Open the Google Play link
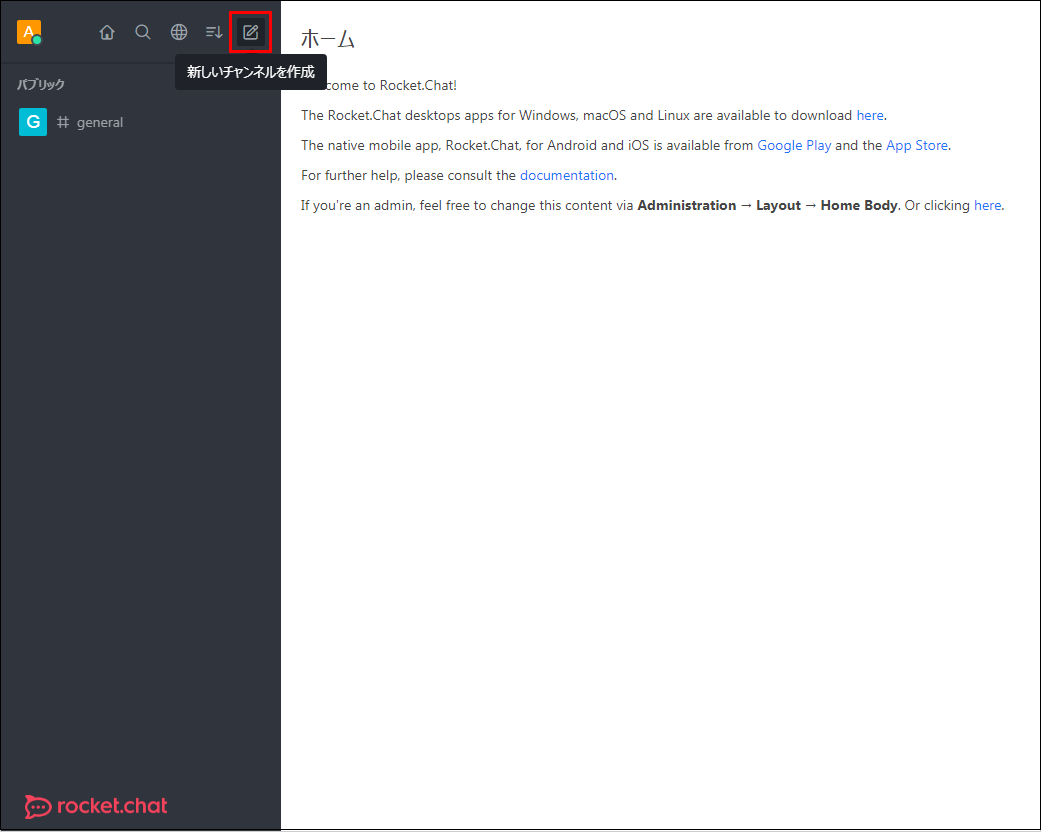Screen dimensions: 1042x833 click(794, 146)
